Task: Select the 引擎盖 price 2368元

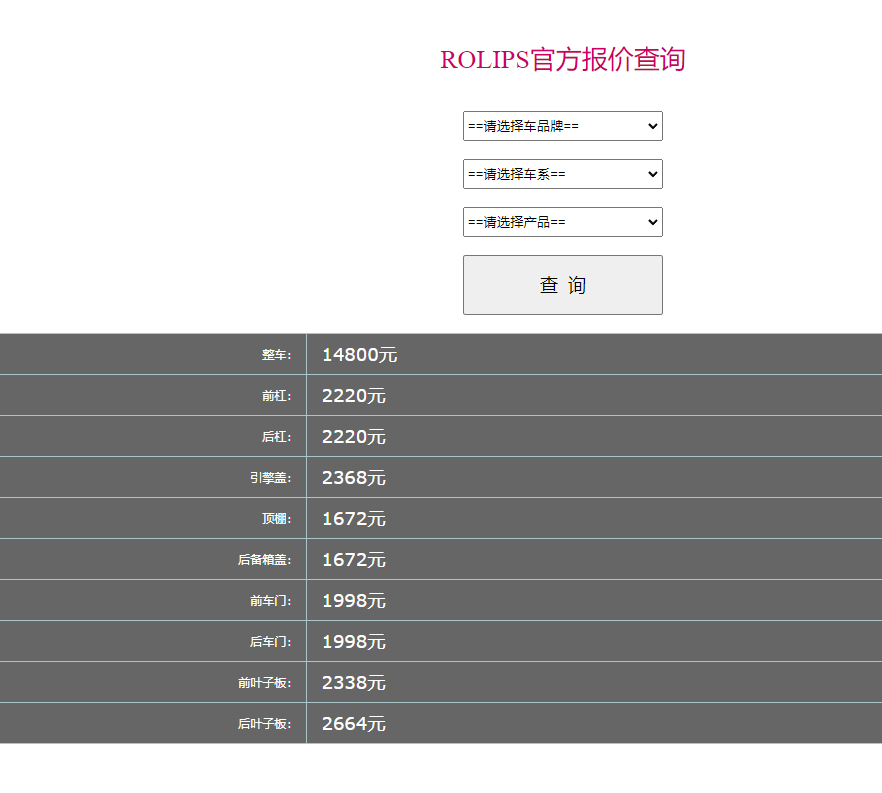Action: click(x=353, y=478)
